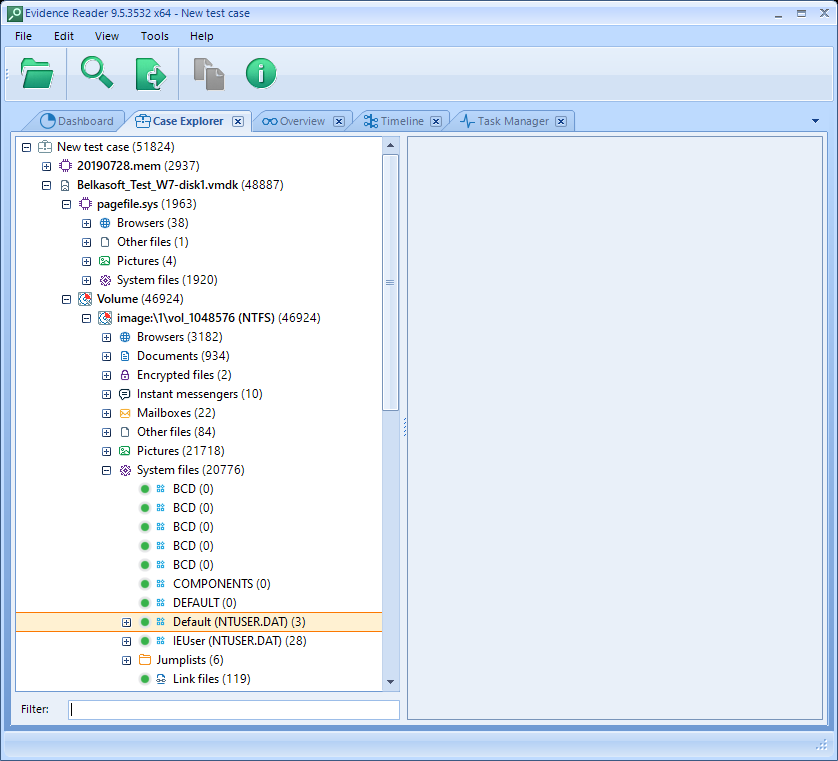
Task: Click the Filter text input field
Action: point(233,710)
